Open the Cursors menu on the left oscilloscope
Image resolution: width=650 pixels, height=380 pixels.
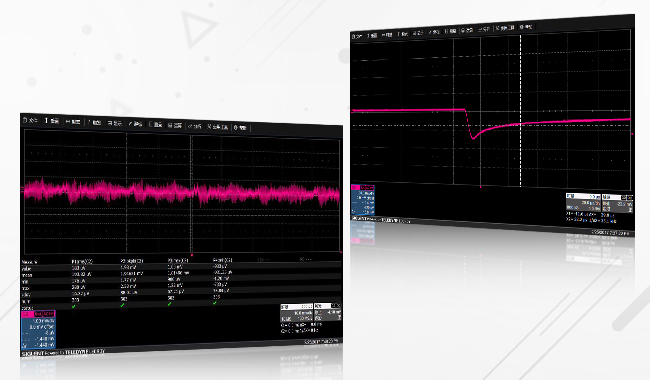coord(136,123)
